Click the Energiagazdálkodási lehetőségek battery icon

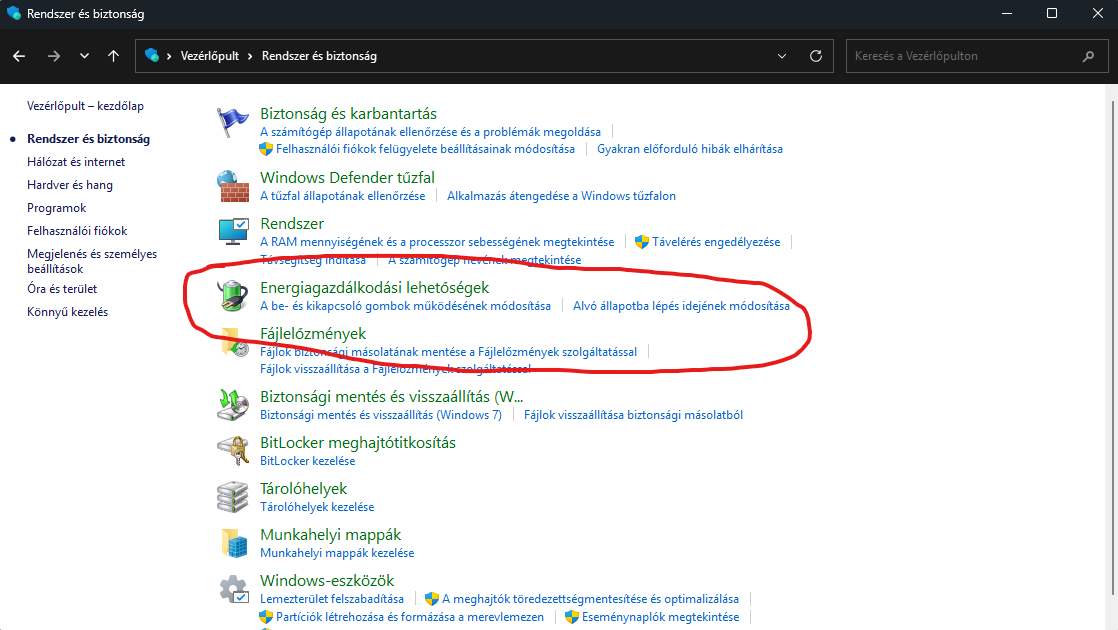[x=233, y=295]
